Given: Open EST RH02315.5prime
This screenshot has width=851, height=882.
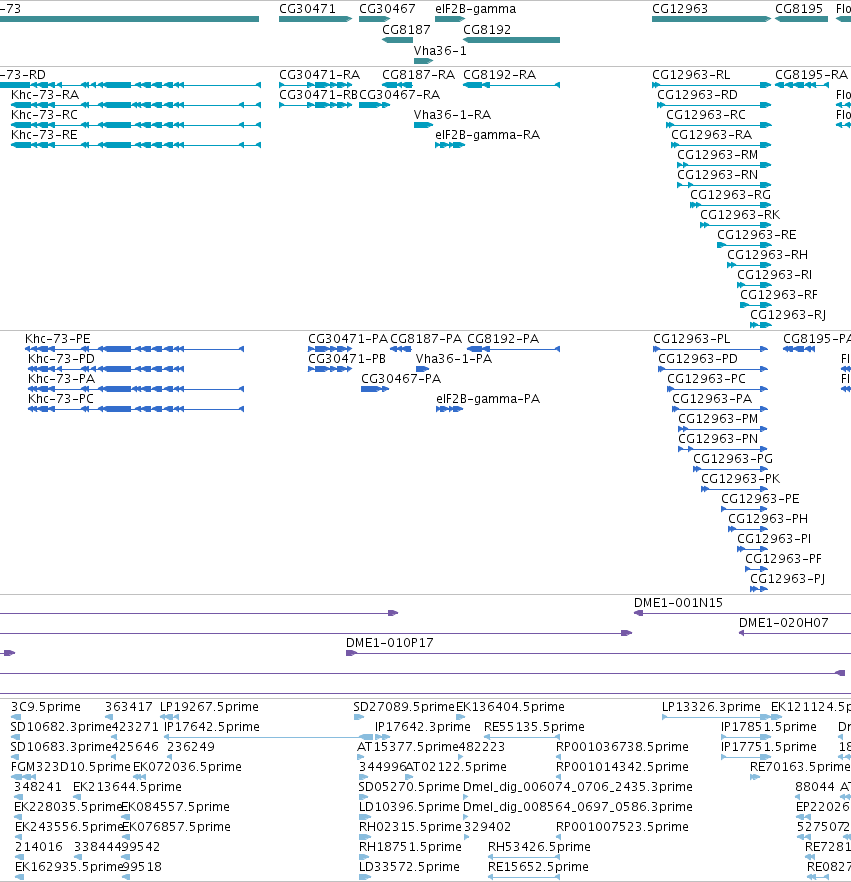Looking at the screenshot, I should pyautogui.click(x=410, y=827).
